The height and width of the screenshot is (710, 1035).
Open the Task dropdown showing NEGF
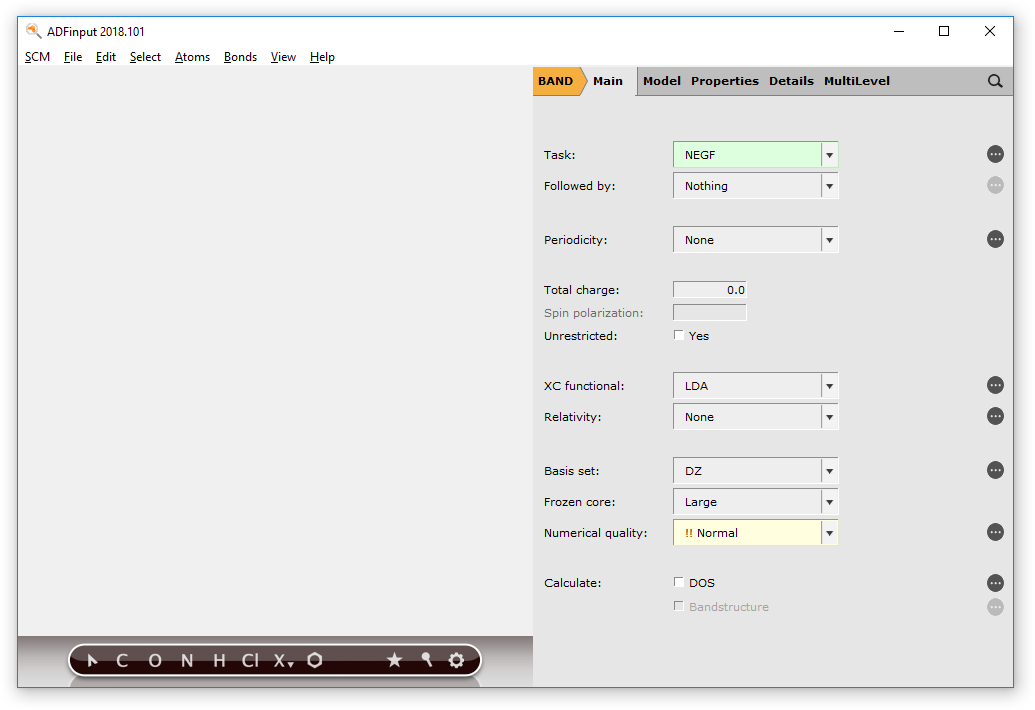point(755,155)
